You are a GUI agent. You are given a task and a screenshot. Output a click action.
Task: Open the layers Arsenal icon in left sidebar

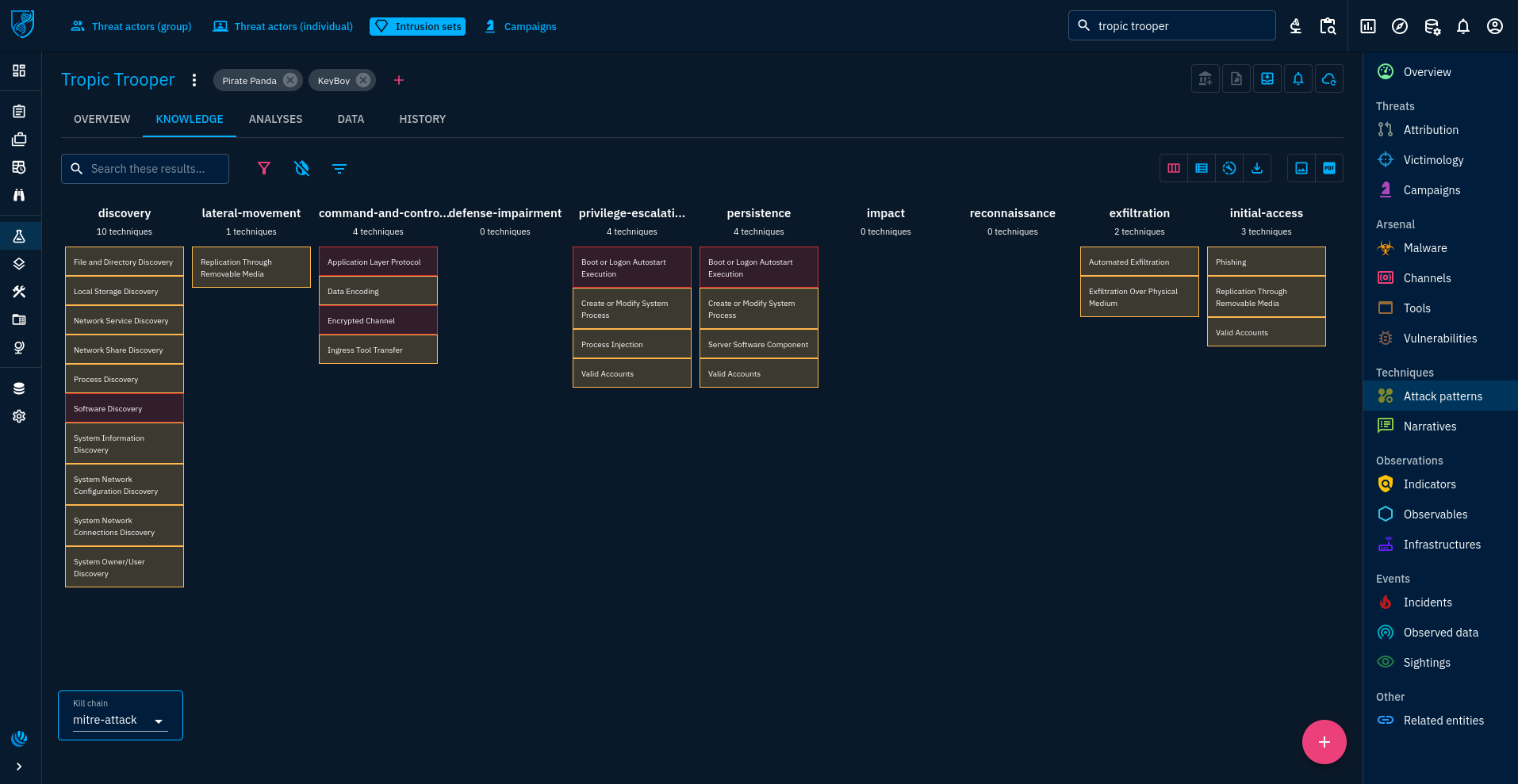click(x=19, y=264)
